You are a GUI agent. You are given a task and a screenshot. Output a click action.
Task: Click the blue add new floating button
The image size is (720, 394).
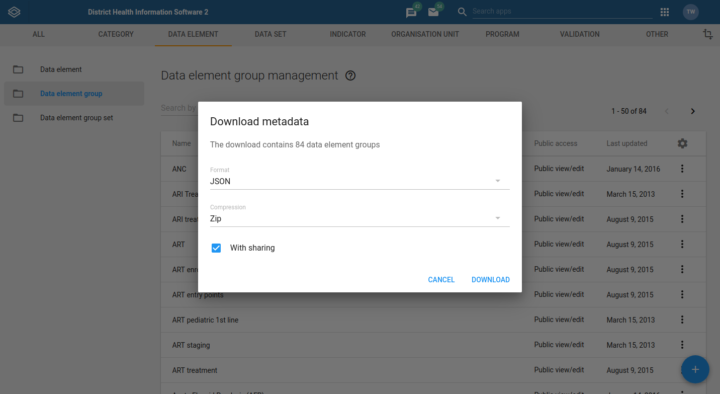(695, 369)
